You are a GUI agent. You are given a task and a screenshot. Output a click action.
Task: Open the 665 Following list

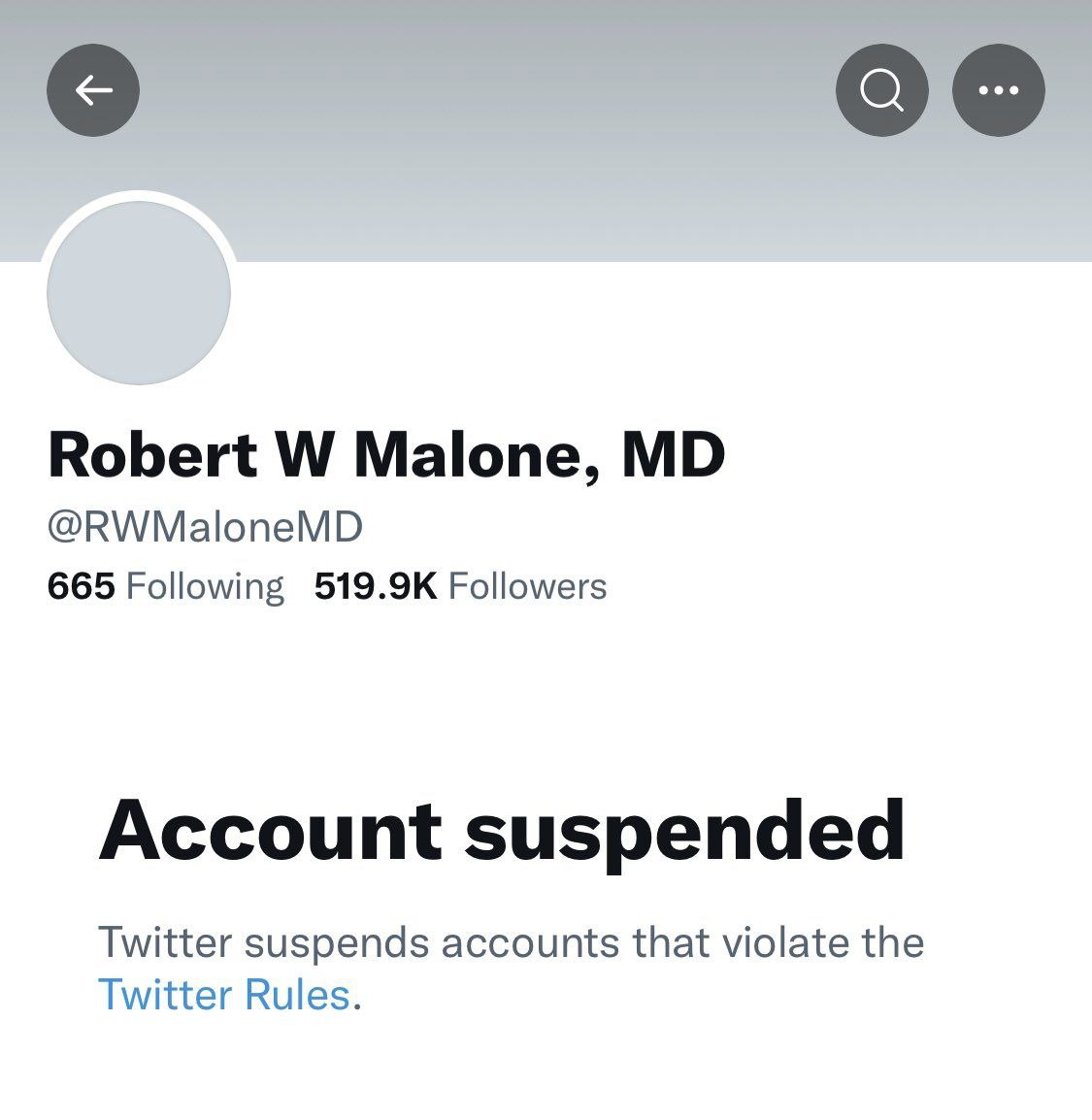[x=166, y=586]
